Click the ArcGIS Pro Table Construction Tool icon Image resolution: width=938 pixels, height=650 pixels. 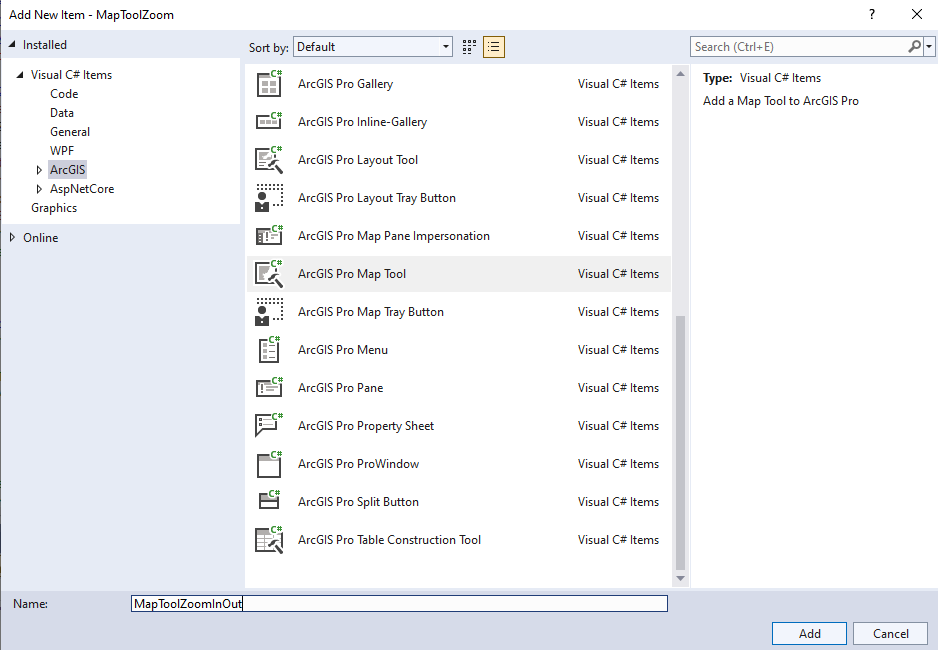(x=269, y=540)
